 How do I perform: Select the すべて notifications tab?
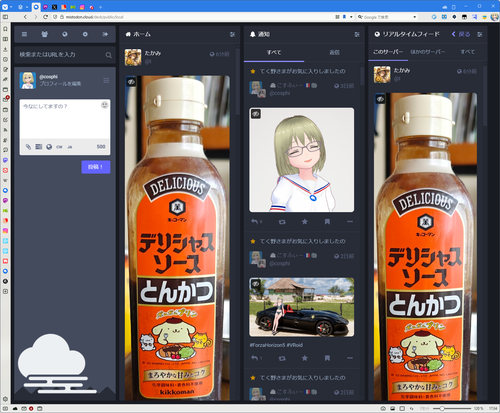[x=274, y=52]
